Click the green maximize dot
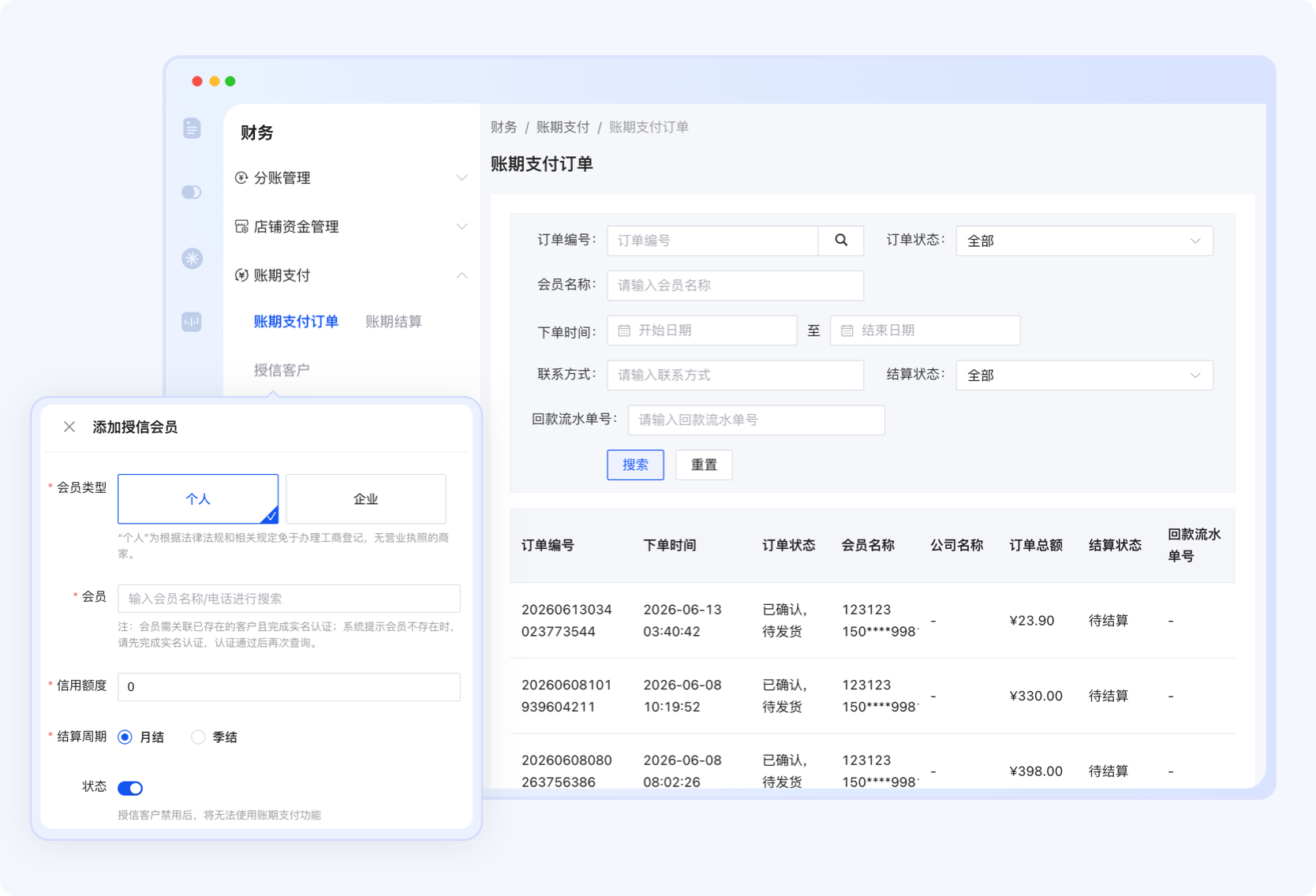This screenshot has height=896, width=1316. (x=230, y=81)
